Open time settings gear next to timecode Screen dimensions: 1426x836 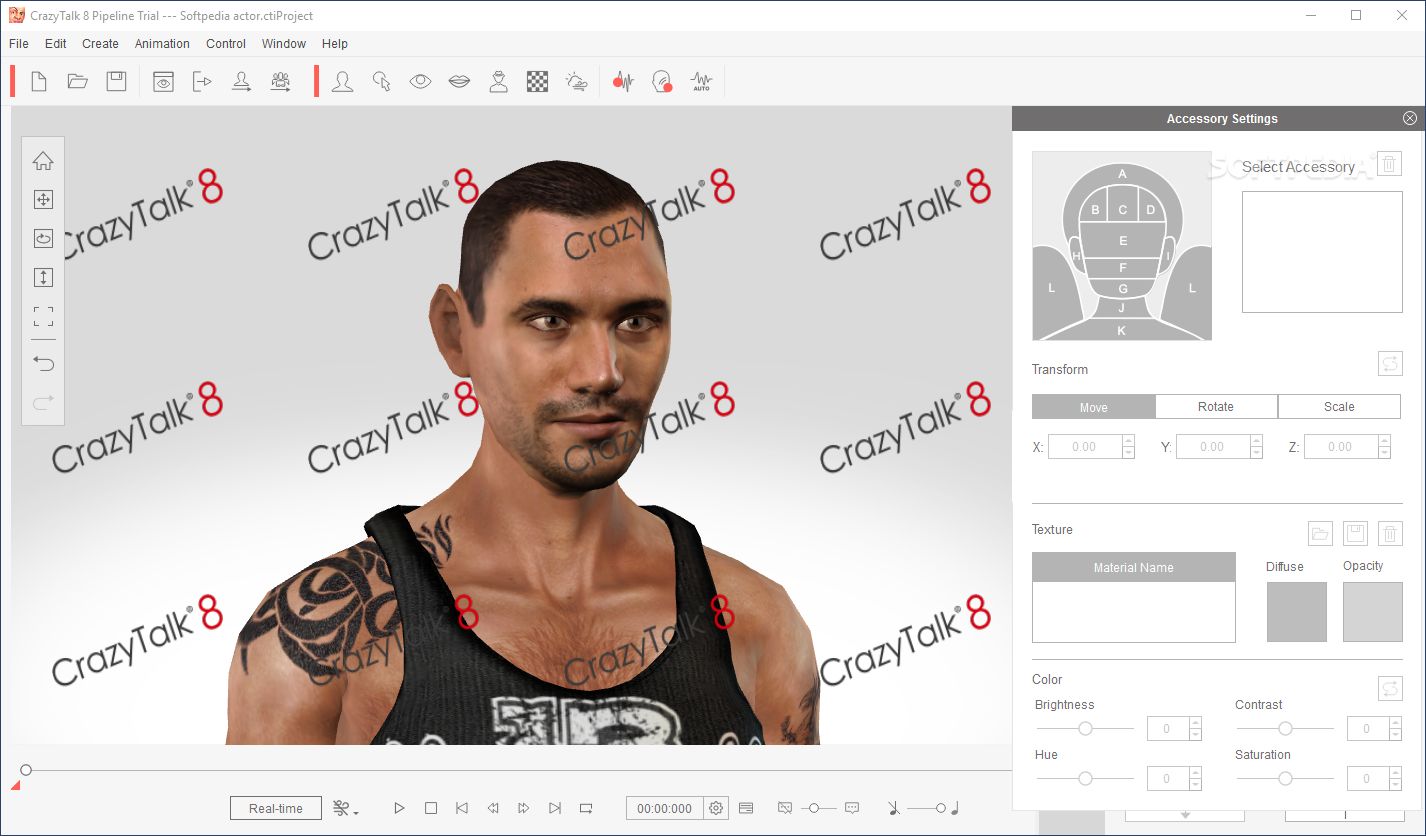pos(716,808)
